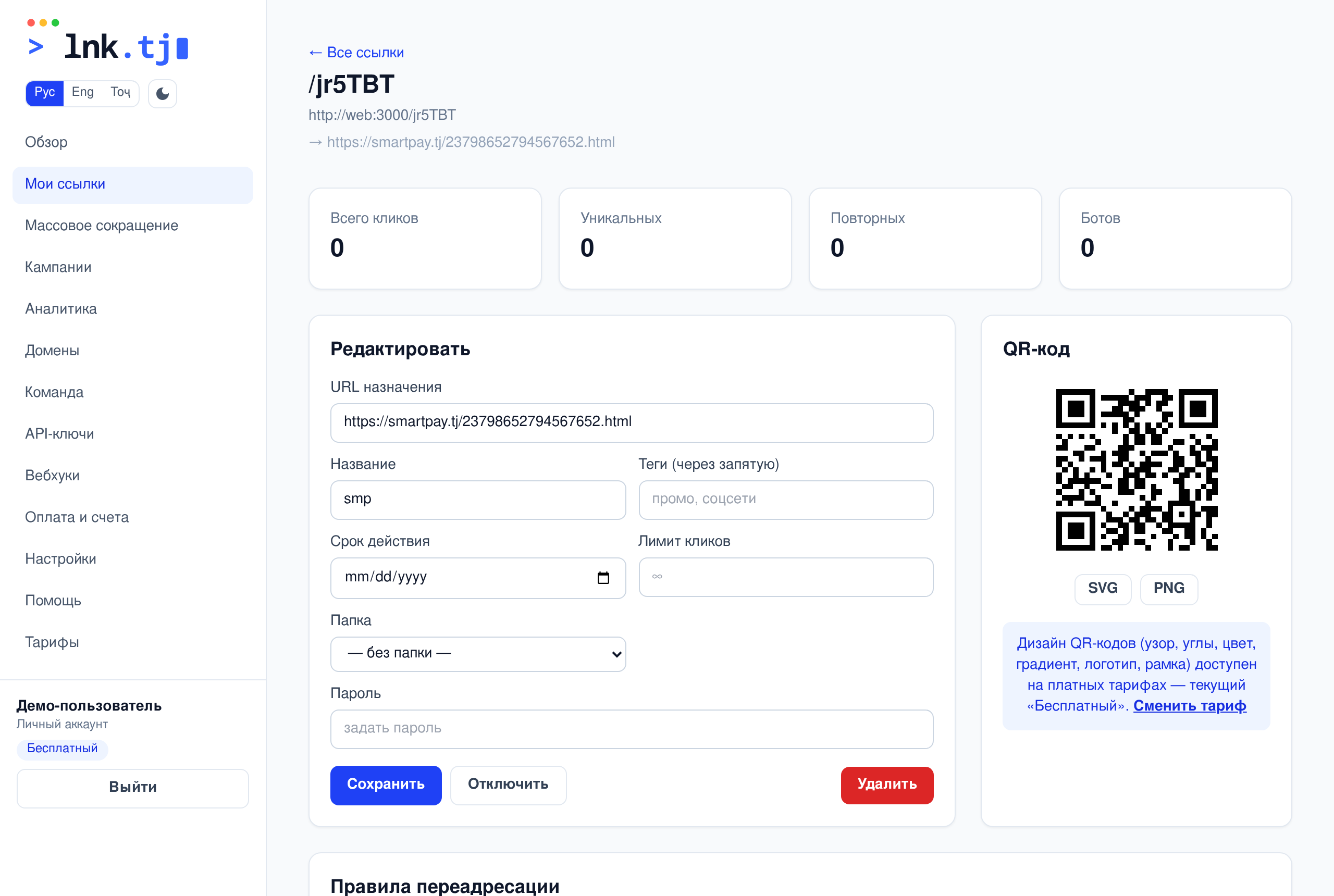This screenshot has height=896, width=1334.
Task: Switch language to Eng
Action: point(83,93)
